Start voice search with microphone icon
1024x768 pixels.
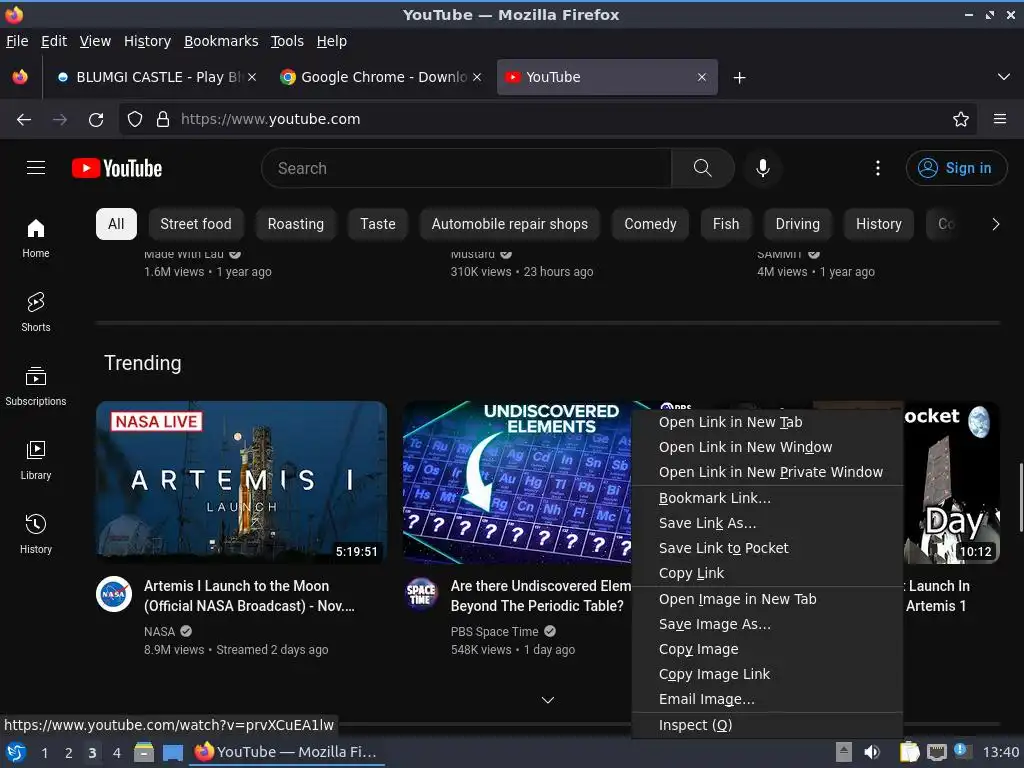click(x=762, y=168)
